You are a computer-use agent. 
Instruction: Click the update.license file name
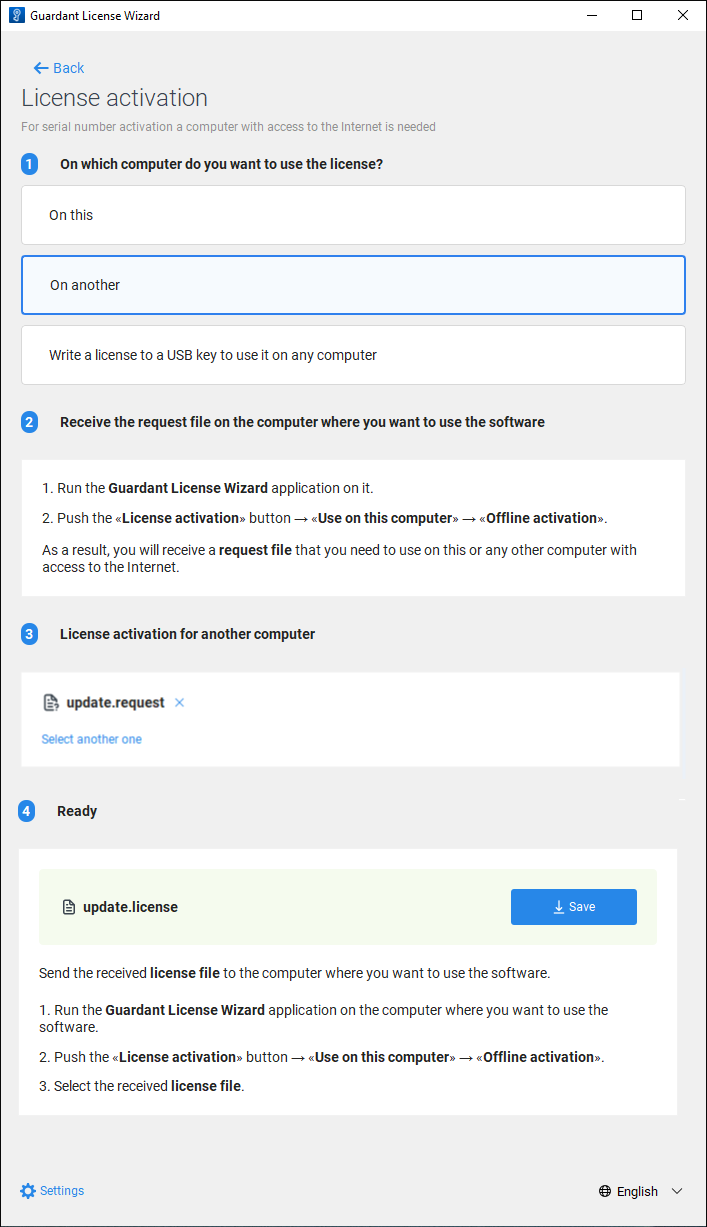130,907
